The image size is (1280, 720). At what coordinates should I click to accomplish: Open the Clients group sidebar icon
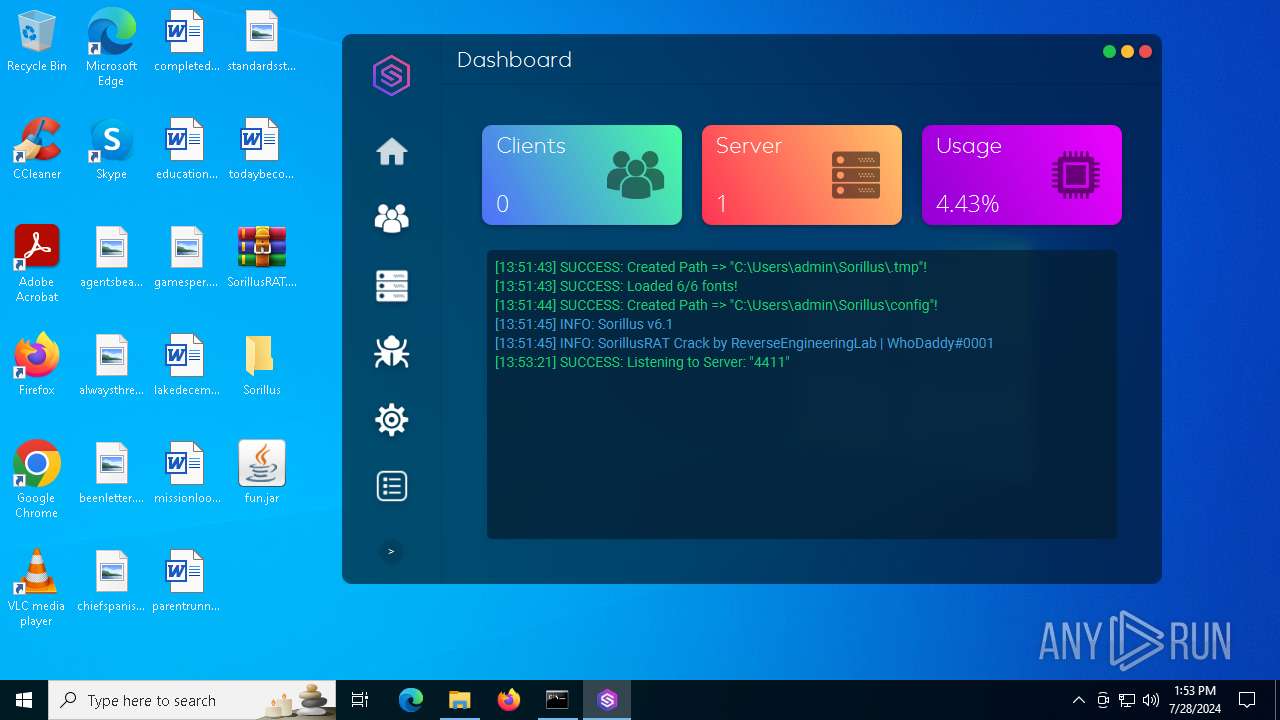pyautogui.click(x=391, y=218)
